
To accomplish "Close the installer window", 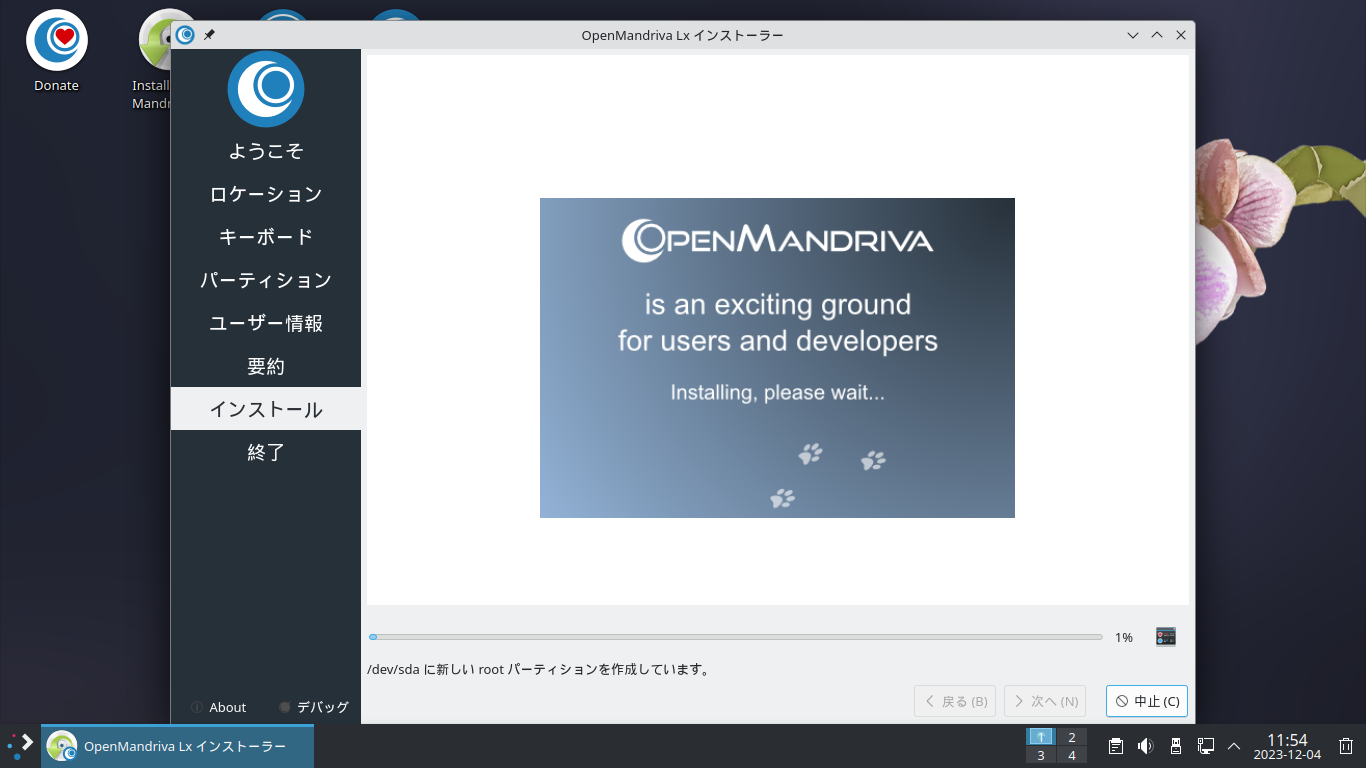I will tap(1181, 35).
